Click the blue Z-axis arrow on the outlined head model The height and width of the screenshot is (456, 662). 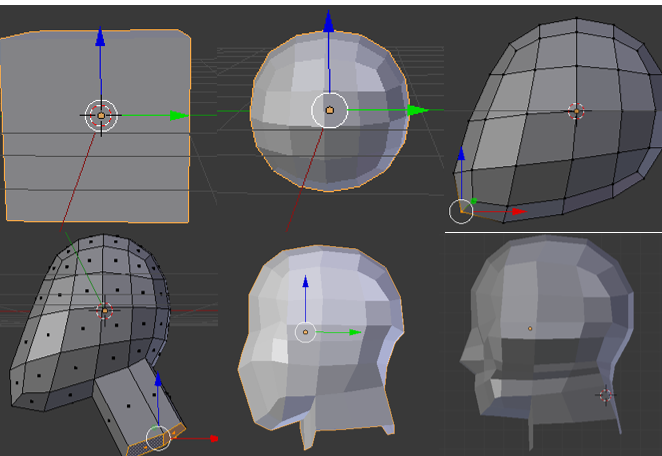click(x=305, y=282)
